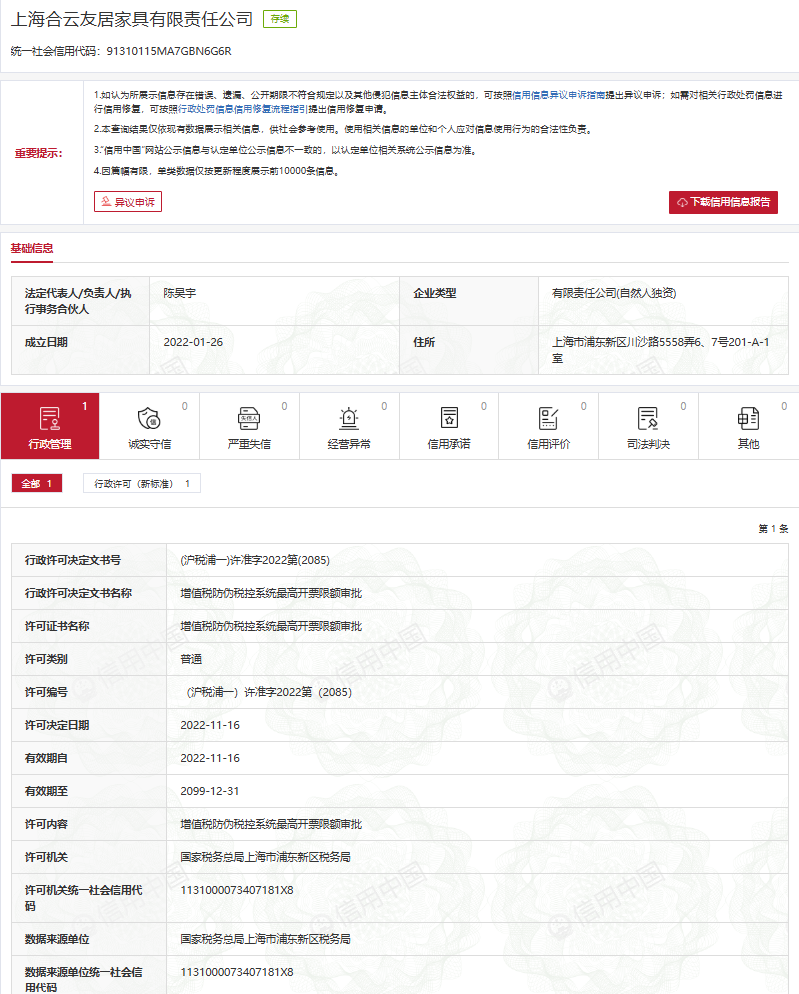The image size is (799, 994).
Task: Select the 基础信息 tab
Action: [32, 249]
